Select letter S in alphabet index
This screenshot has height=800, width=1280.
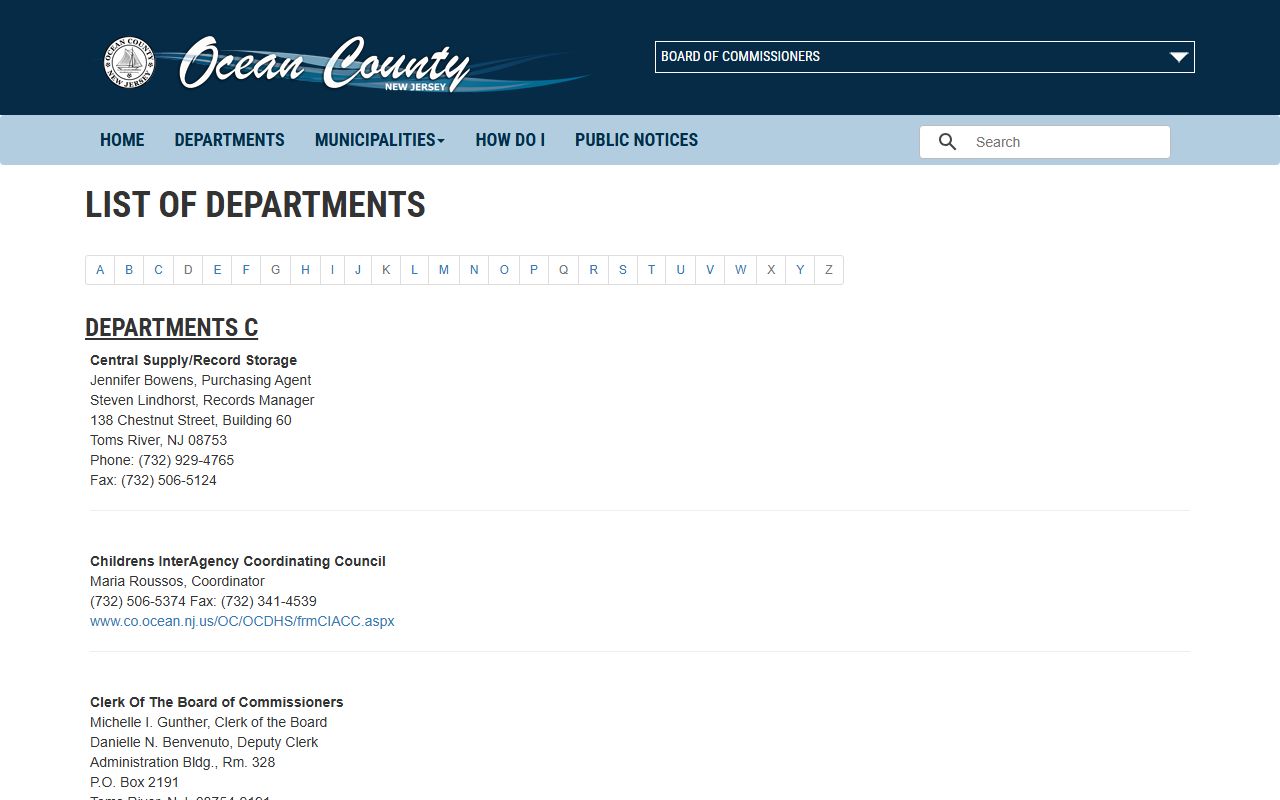tap(623, 270)
